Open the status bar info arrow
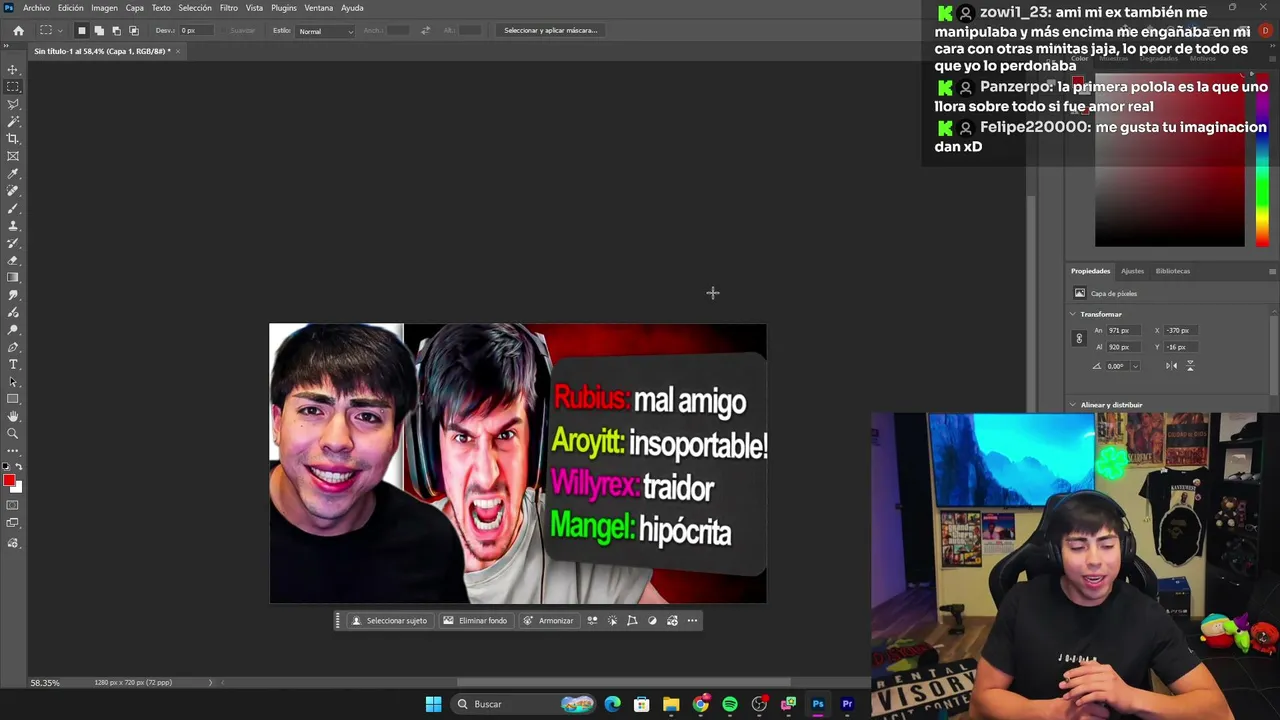 pos(210,683)
